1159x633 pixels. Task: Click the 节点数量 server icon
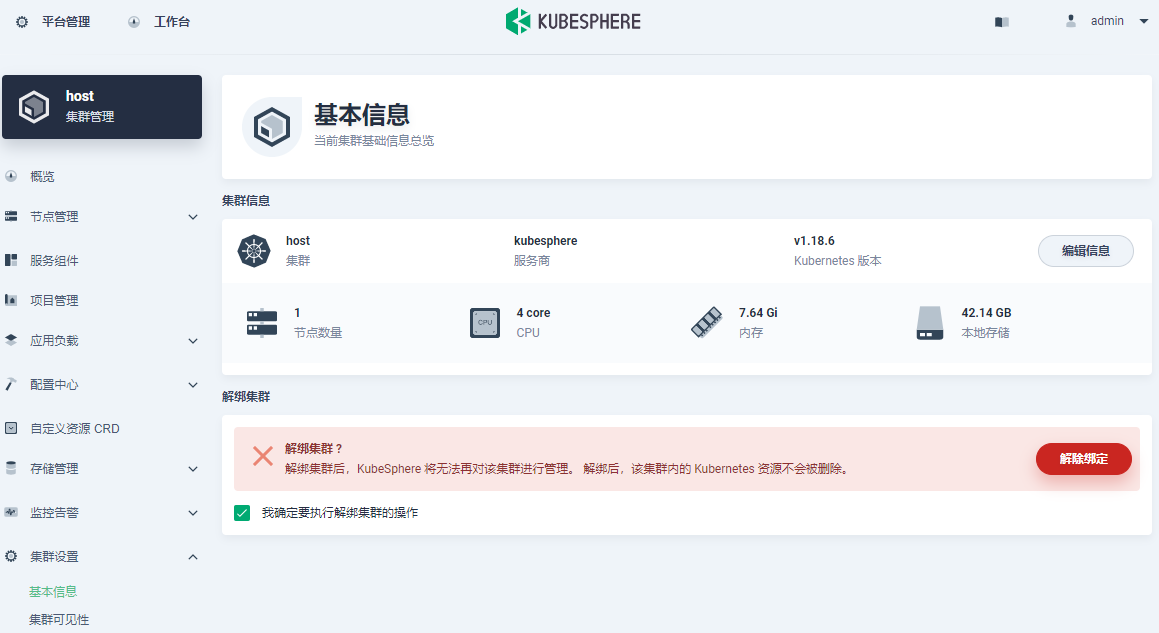tap(262, 322)
